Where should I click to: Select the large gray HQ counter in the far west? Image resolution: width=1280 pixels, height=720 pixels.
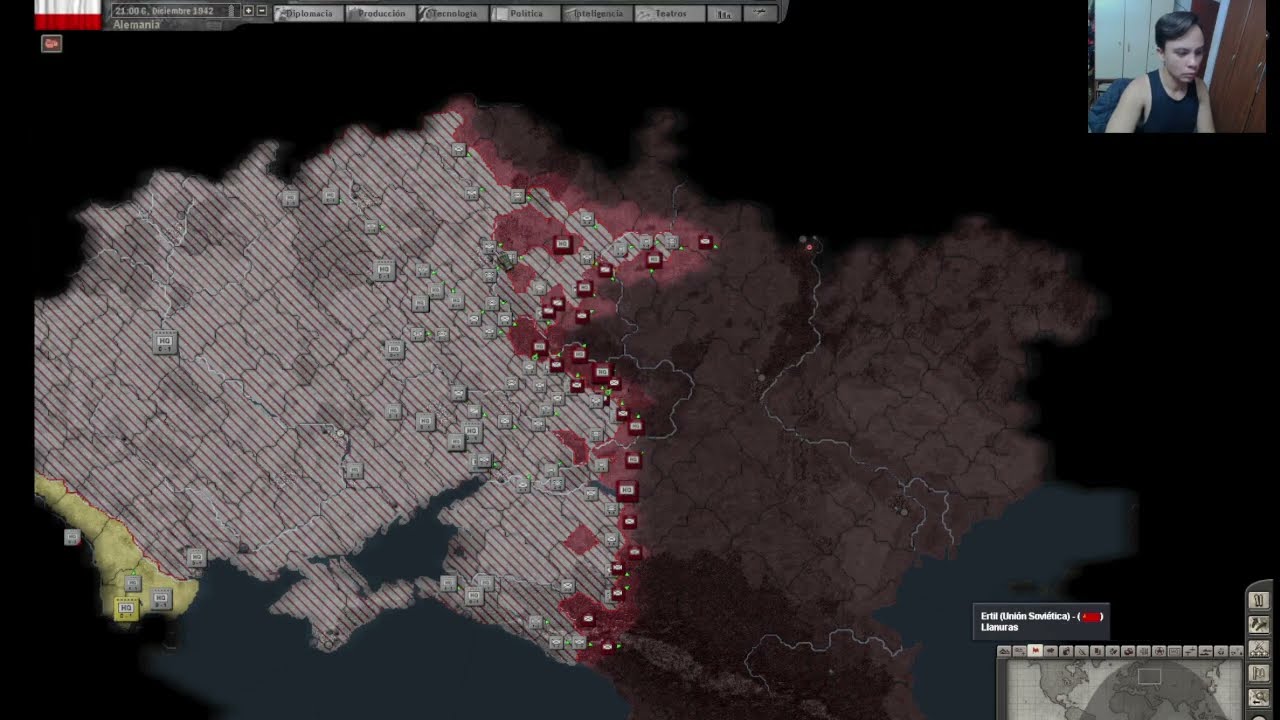165,342
